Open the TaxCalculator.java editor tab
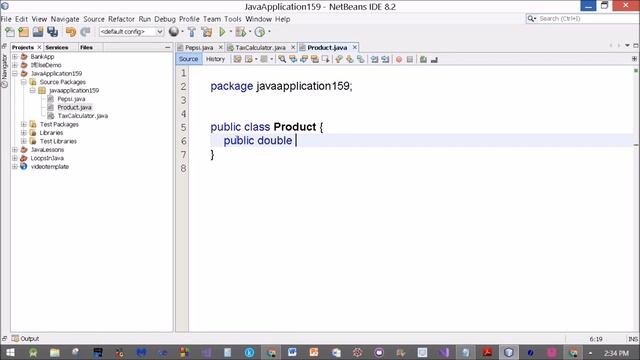This screenshot has height=360, width=640. pyautogui.click(x=260, y=48)
